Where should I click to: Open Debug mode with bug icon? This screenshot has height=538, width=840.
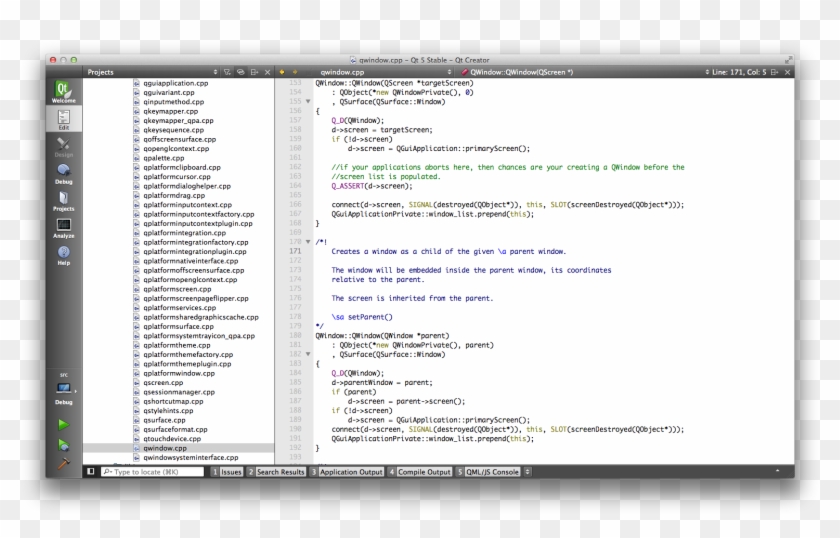63,174
